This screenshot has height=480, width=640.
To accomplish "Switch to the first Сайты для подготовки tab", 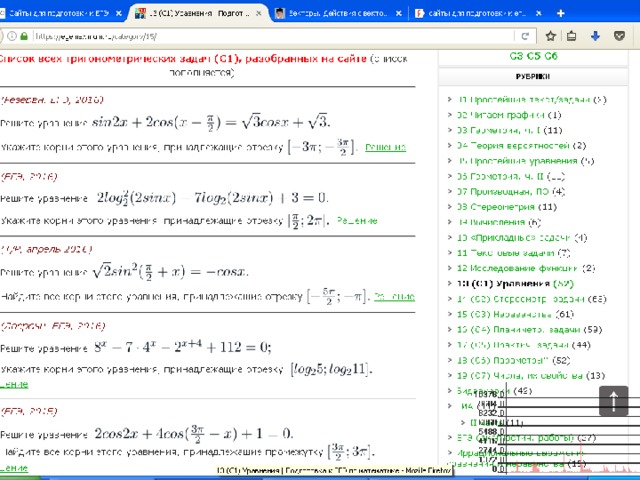I will coord(60,13).
